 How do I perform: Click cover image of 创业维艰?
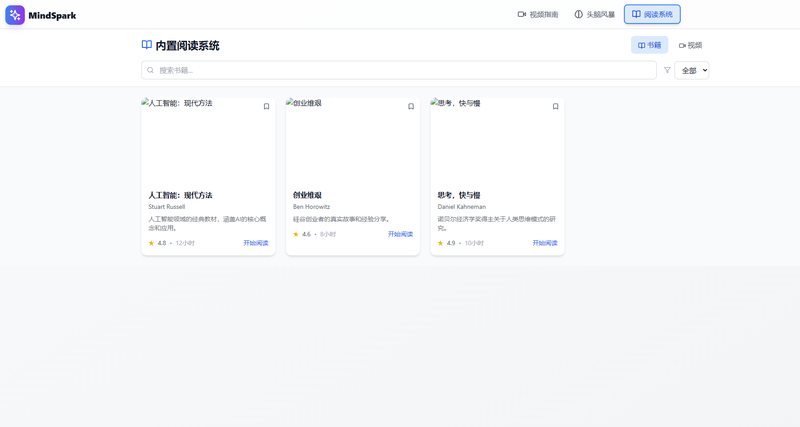tap(353, 141)
